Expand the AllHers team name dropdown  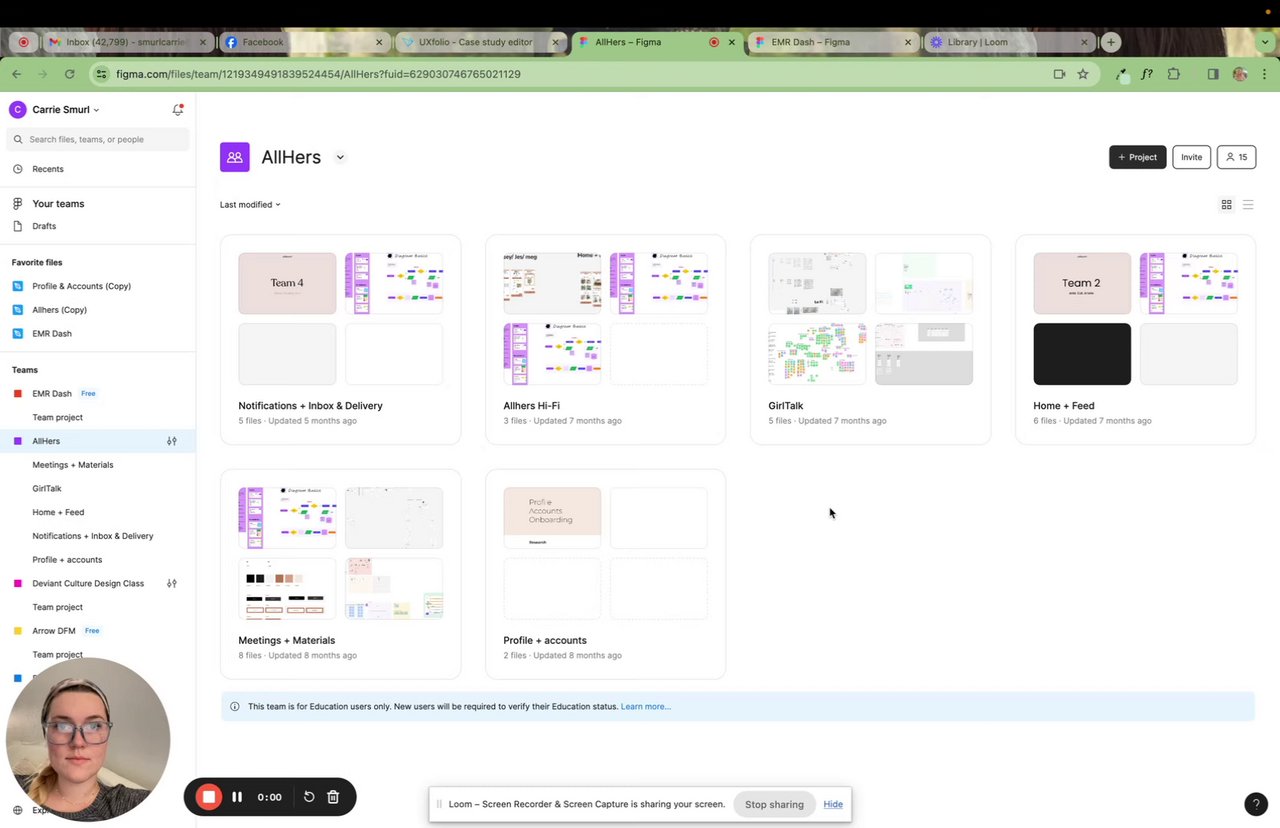click(x=340, y=157)
